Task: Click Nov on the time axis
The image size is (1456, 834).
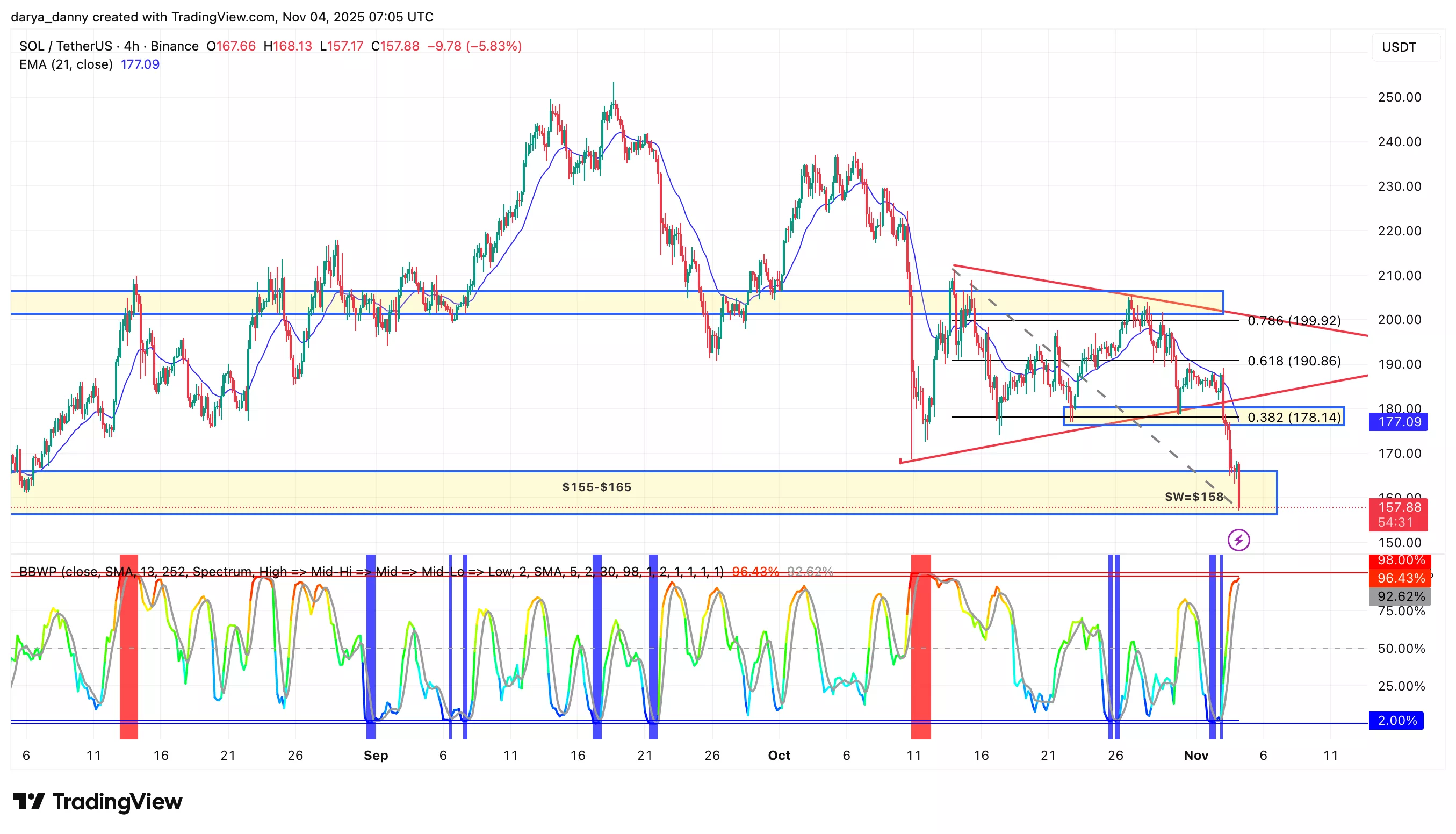Action: click(1196, 756)
